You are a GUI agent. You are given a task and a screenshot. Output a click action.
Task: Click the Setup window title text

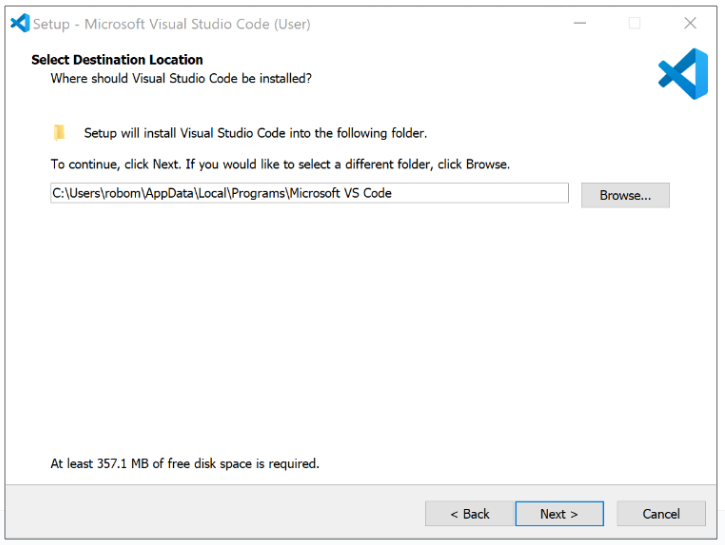[171, 23]
